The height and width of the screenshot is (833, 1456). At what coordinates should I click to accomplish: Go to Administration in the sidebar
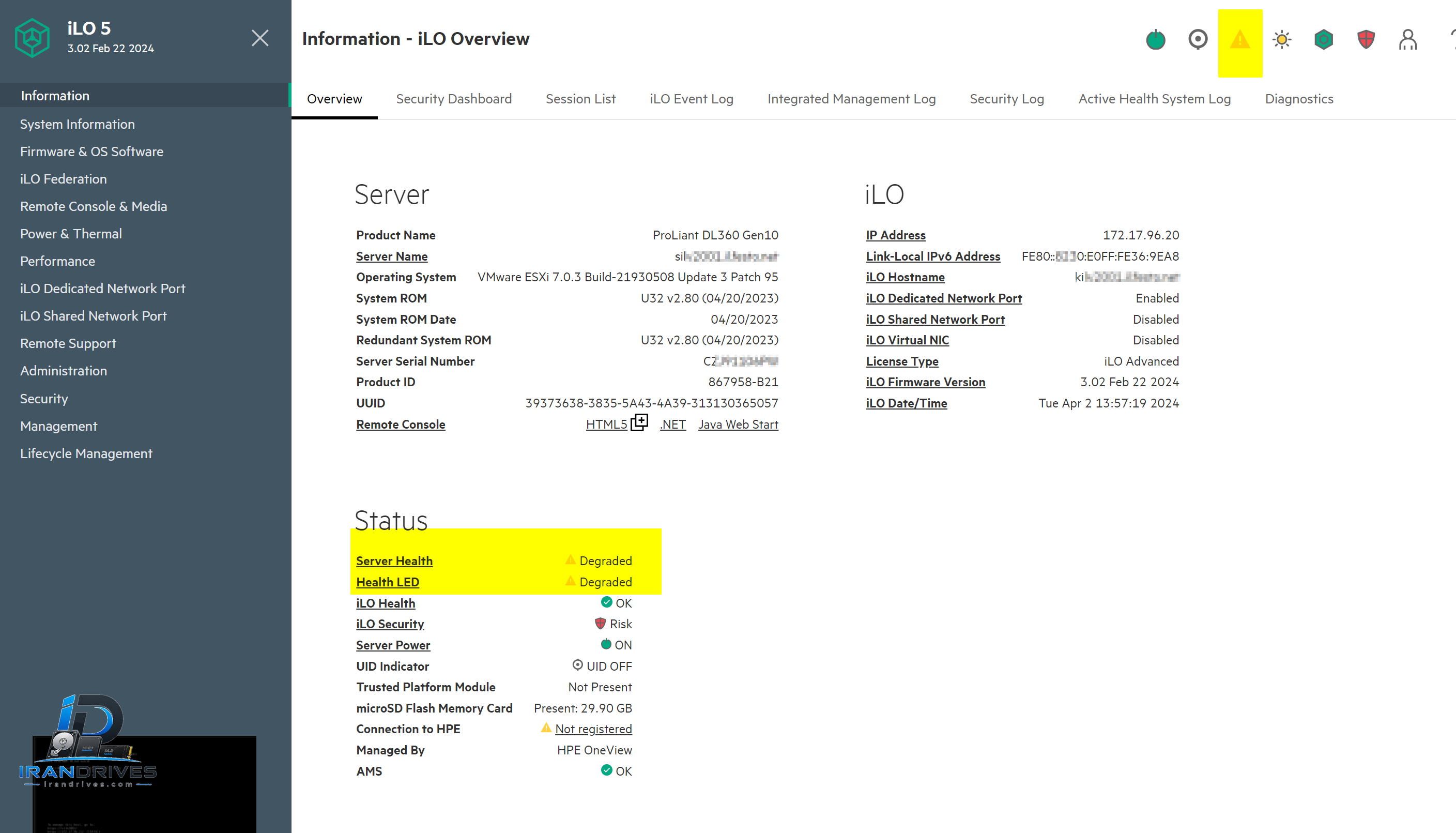click(64, 371)
